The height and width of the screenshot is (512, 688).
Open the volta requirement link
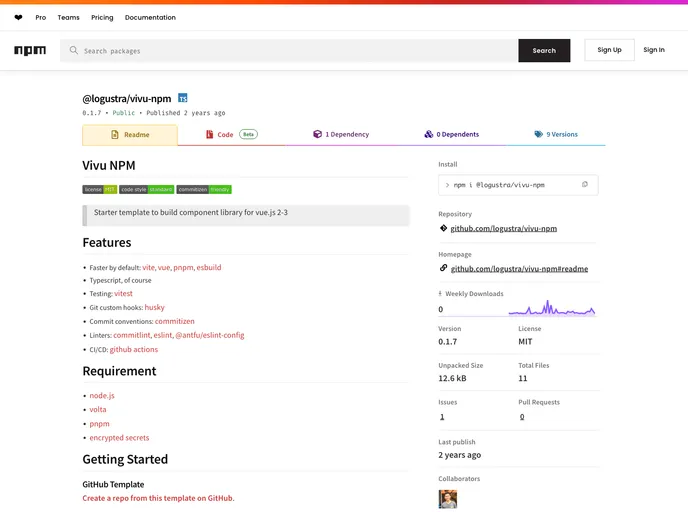tap(98, 409)
